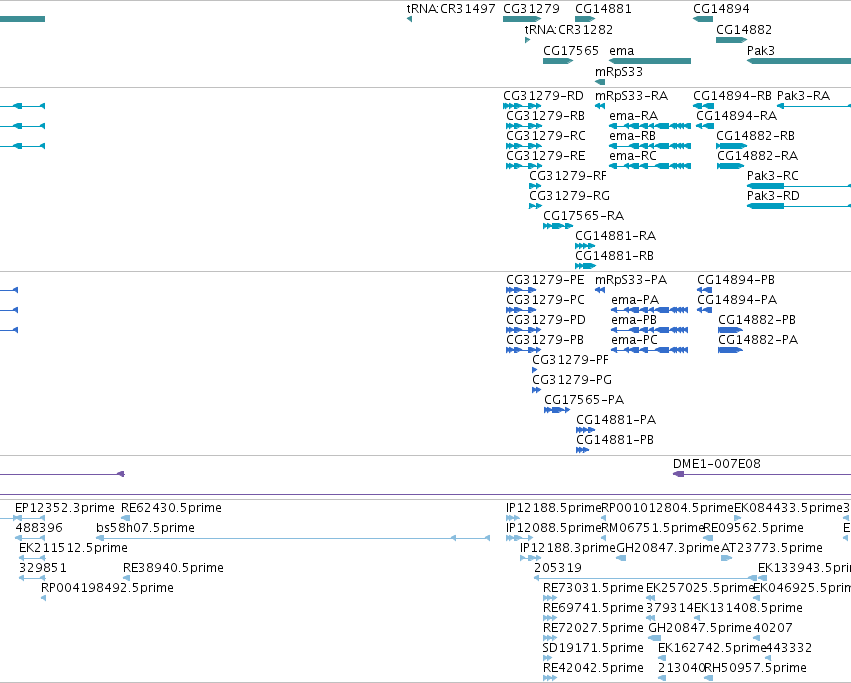Screen dimensions: 851x683
Task: Click transcript CG14881-RA
Action: (585, 246)
